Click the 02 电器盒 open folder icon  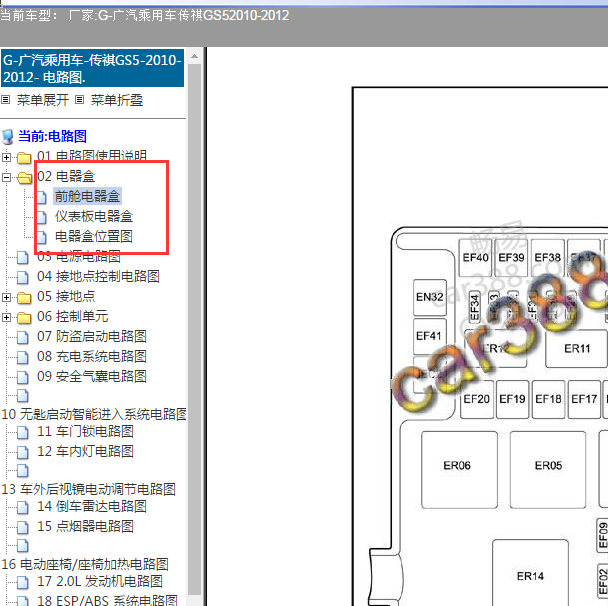[24, 178]
